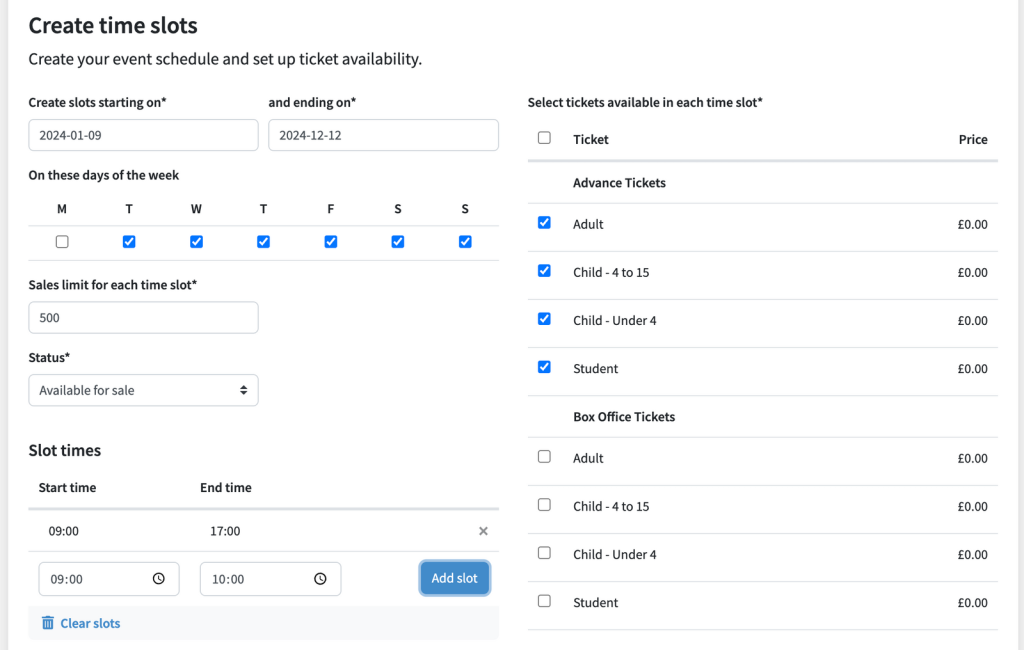This screenshot has height=650, width=1024.
Task: Click the Clear slots link
Action: point(90,623)
